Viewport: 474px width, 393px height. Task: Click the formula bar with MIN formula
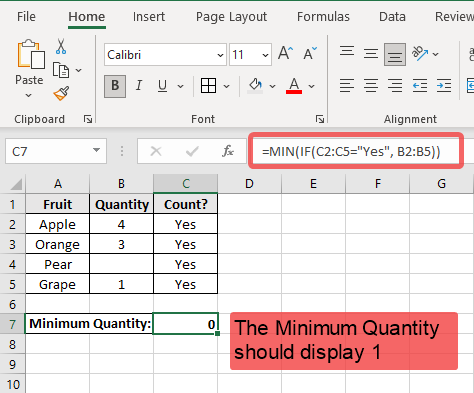tap(356, 151)
